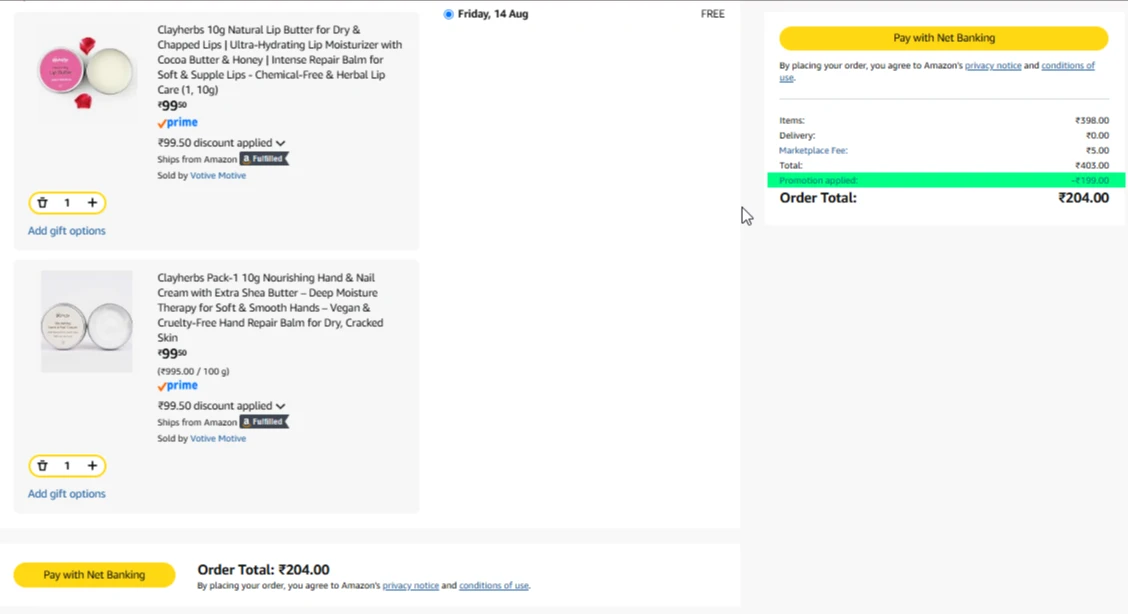Click the Promotion applied row
The height and width of the screenshot is (615, 1129).
(x=946, y=181)
